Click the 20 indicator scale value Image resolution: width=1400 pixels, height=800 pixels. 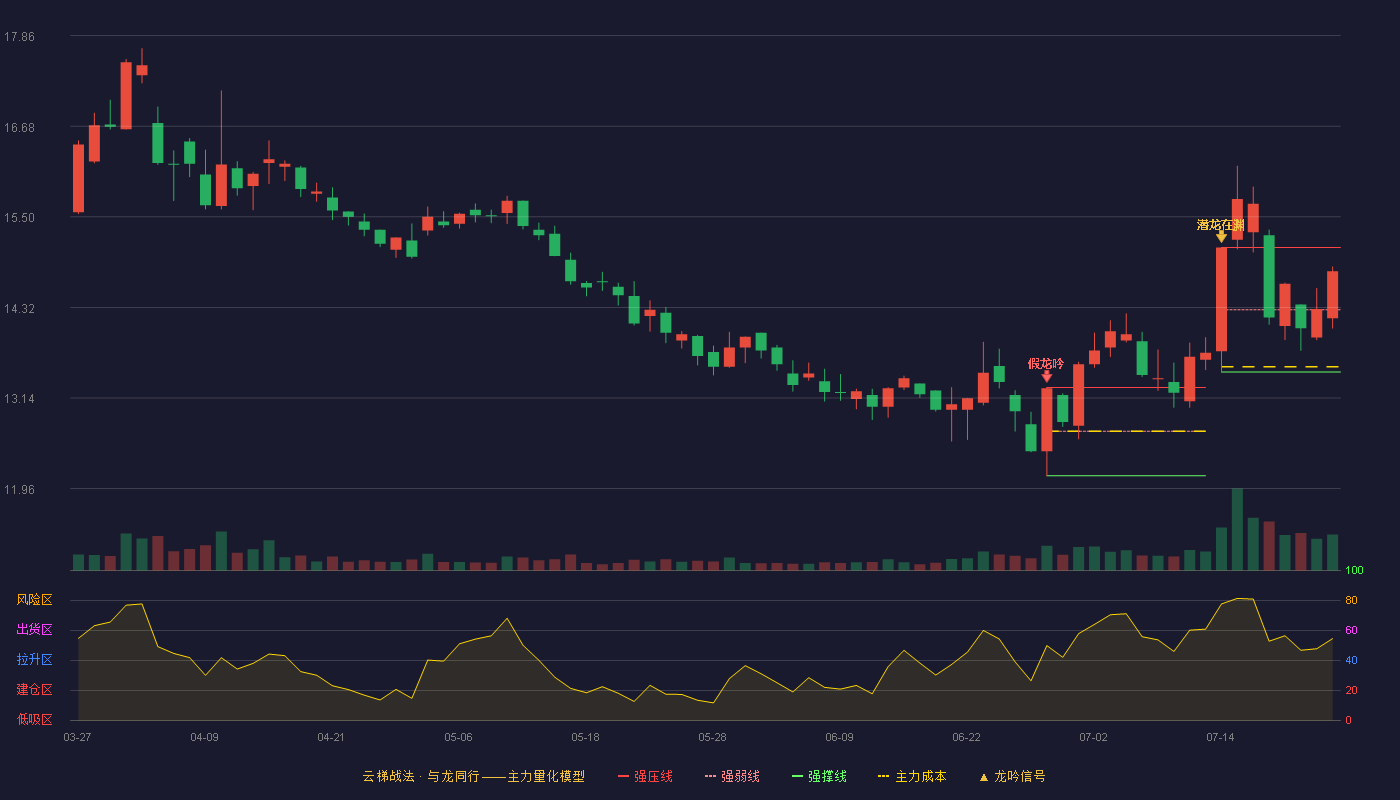pos(1351,690)
